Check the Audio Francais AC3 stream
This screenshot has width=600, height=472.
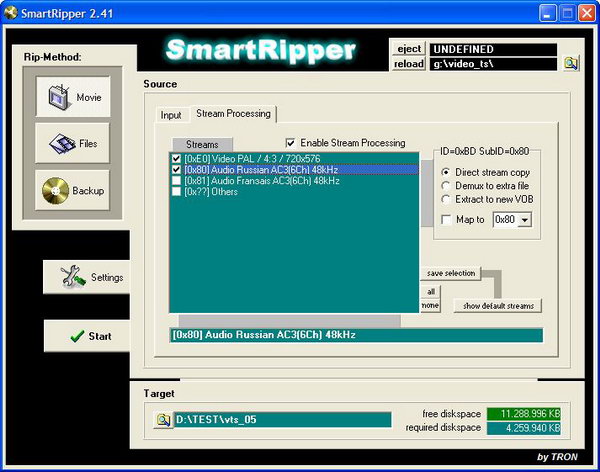[x=176, y=180]
